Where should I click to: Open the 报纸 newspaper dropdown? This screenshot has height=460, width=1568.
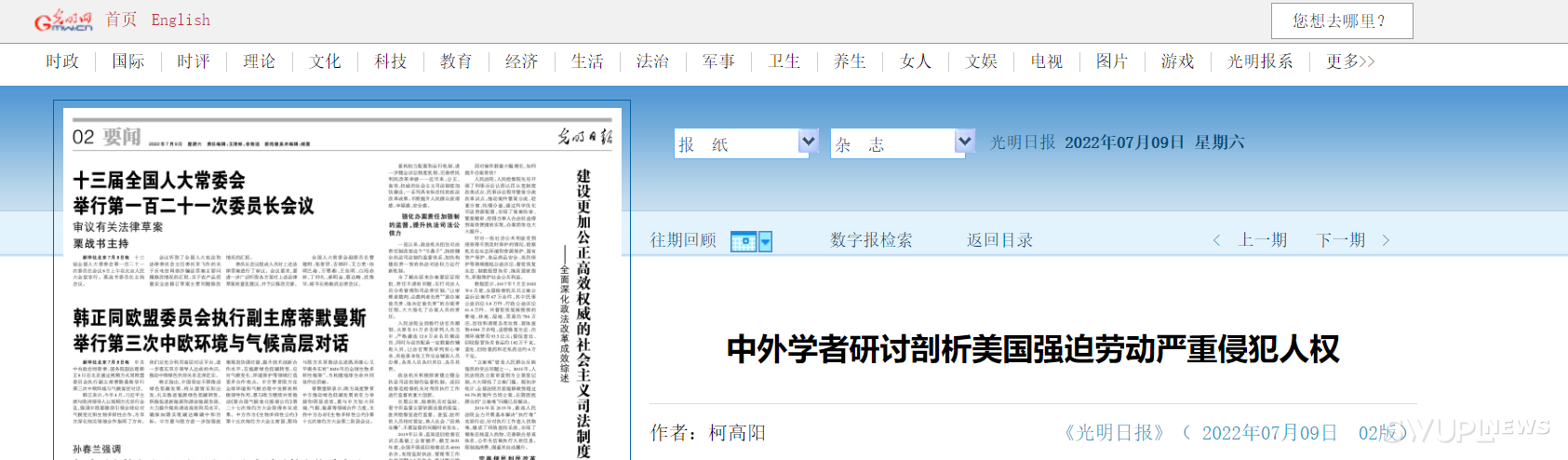[747, 143]
